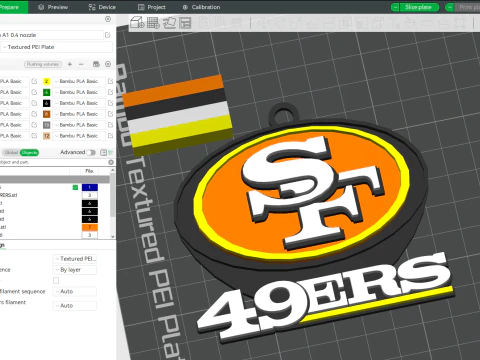The height and width of the screenshot is (360, 480).
Task: Click blue filament 1 cell in object list
Action: coord(90,187)
